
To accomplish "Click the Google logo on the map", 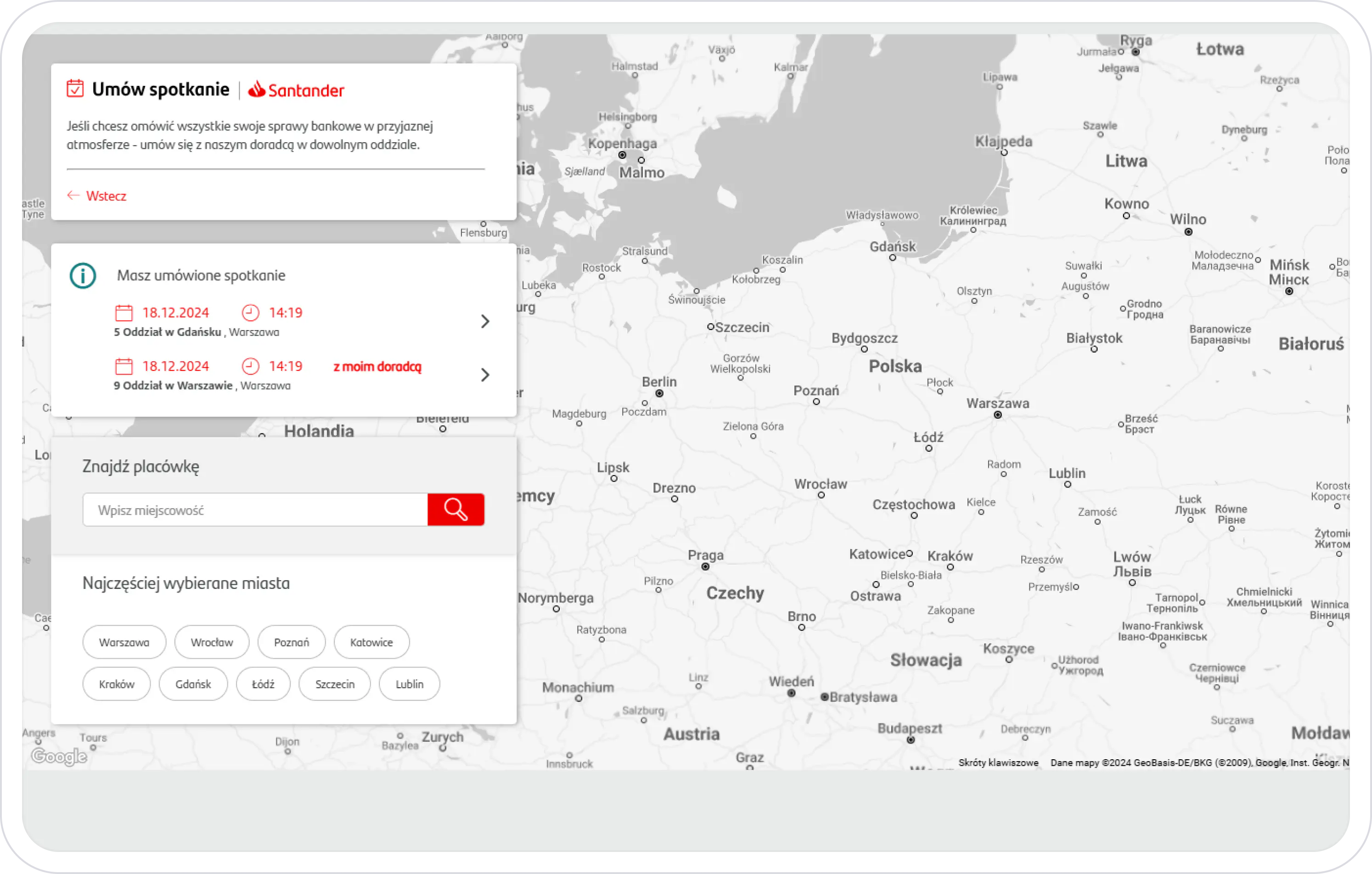I will point(59,756).
